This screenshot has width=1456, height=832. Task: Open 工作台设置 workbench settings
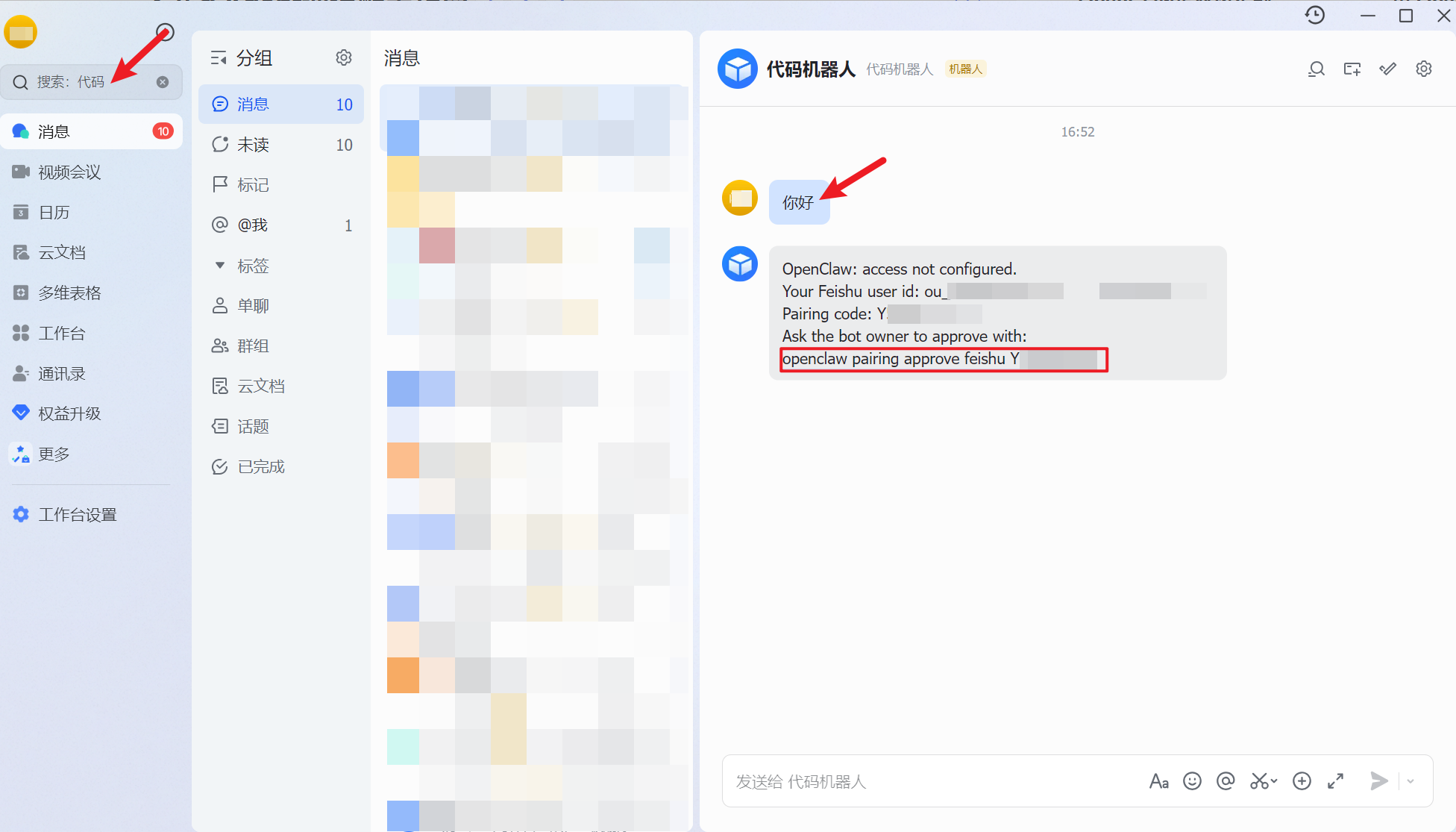[77, 515]
